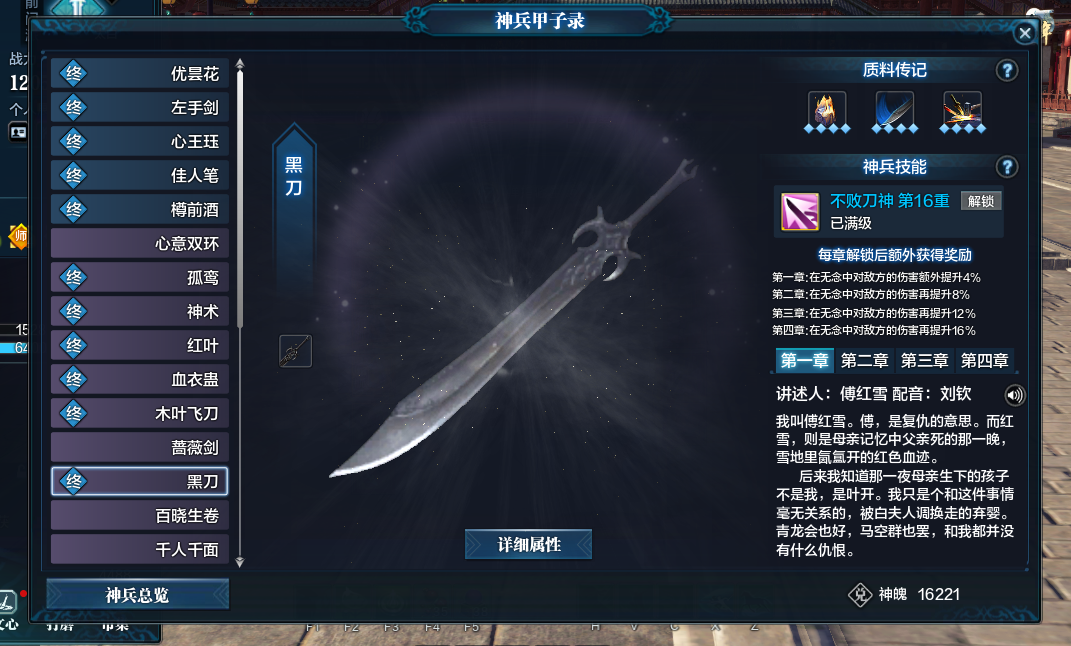Select the small black blade thumbnail
Screen dimensions: 1071x646
click(296, 351)
